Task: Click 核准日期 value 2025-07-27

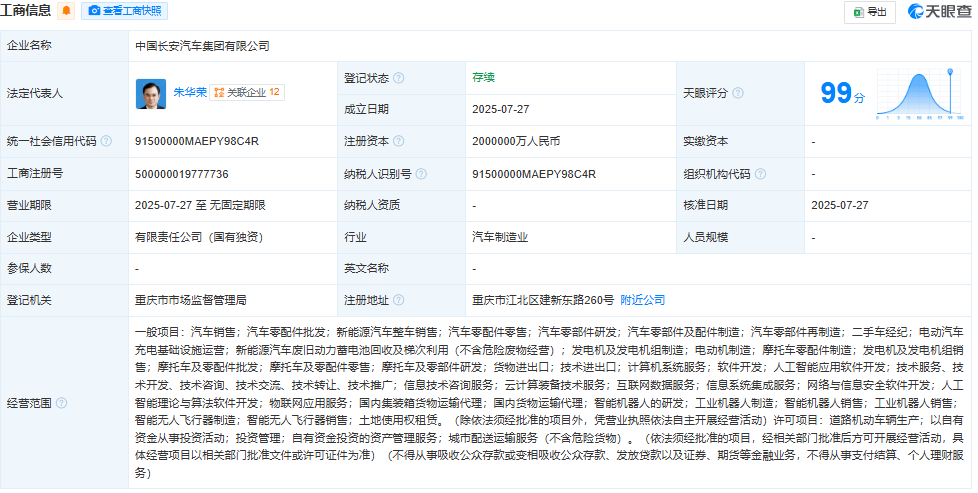Action: click(x=840, y=205)
